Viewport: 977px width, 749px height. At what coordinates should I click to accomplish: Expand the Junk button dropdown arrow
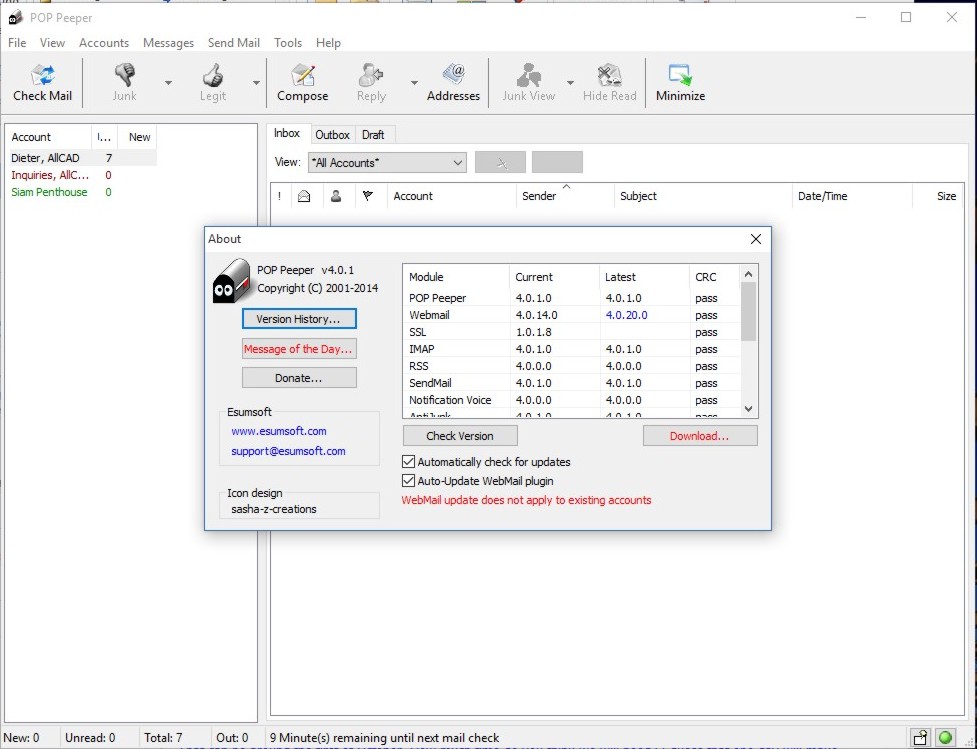[168, 82]
